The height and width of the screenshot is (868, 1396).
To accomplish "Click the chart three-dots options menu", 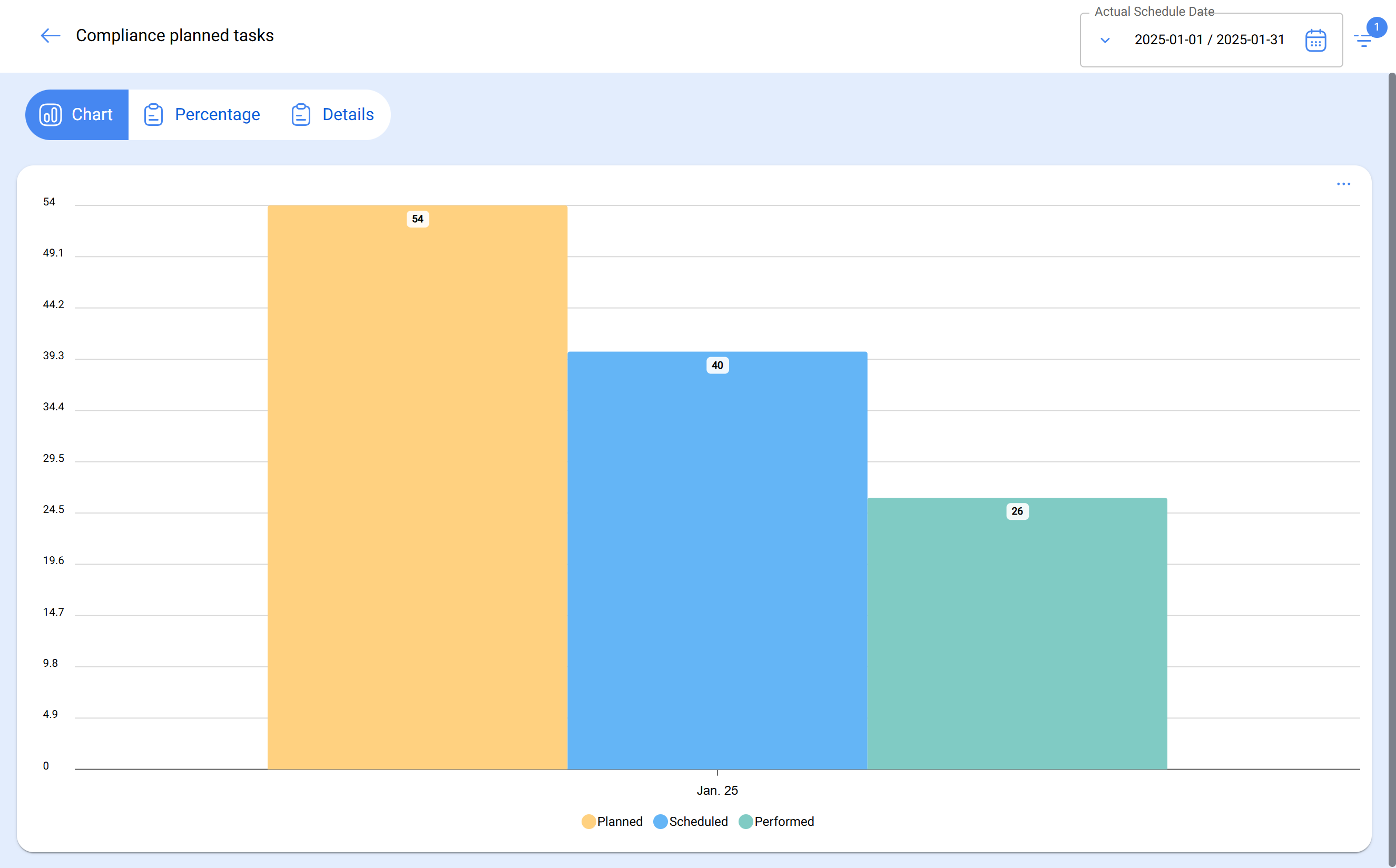I will pyautogui.click(x=1343, y=184).
